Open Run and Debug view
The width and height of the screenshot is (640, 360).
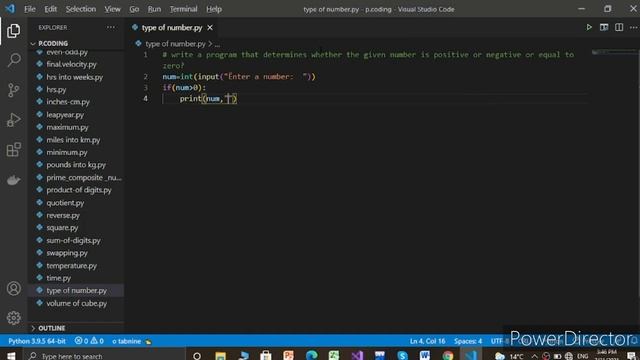pos(13,120)
